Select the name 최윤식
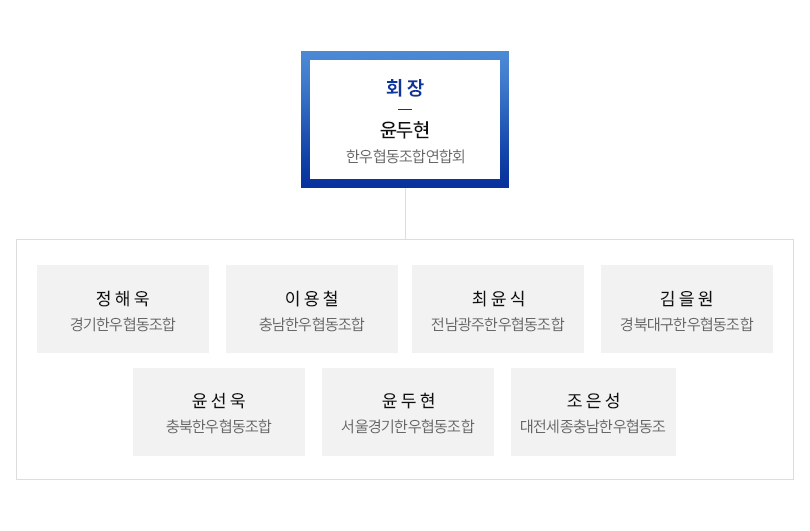 (x=498, y=298)
